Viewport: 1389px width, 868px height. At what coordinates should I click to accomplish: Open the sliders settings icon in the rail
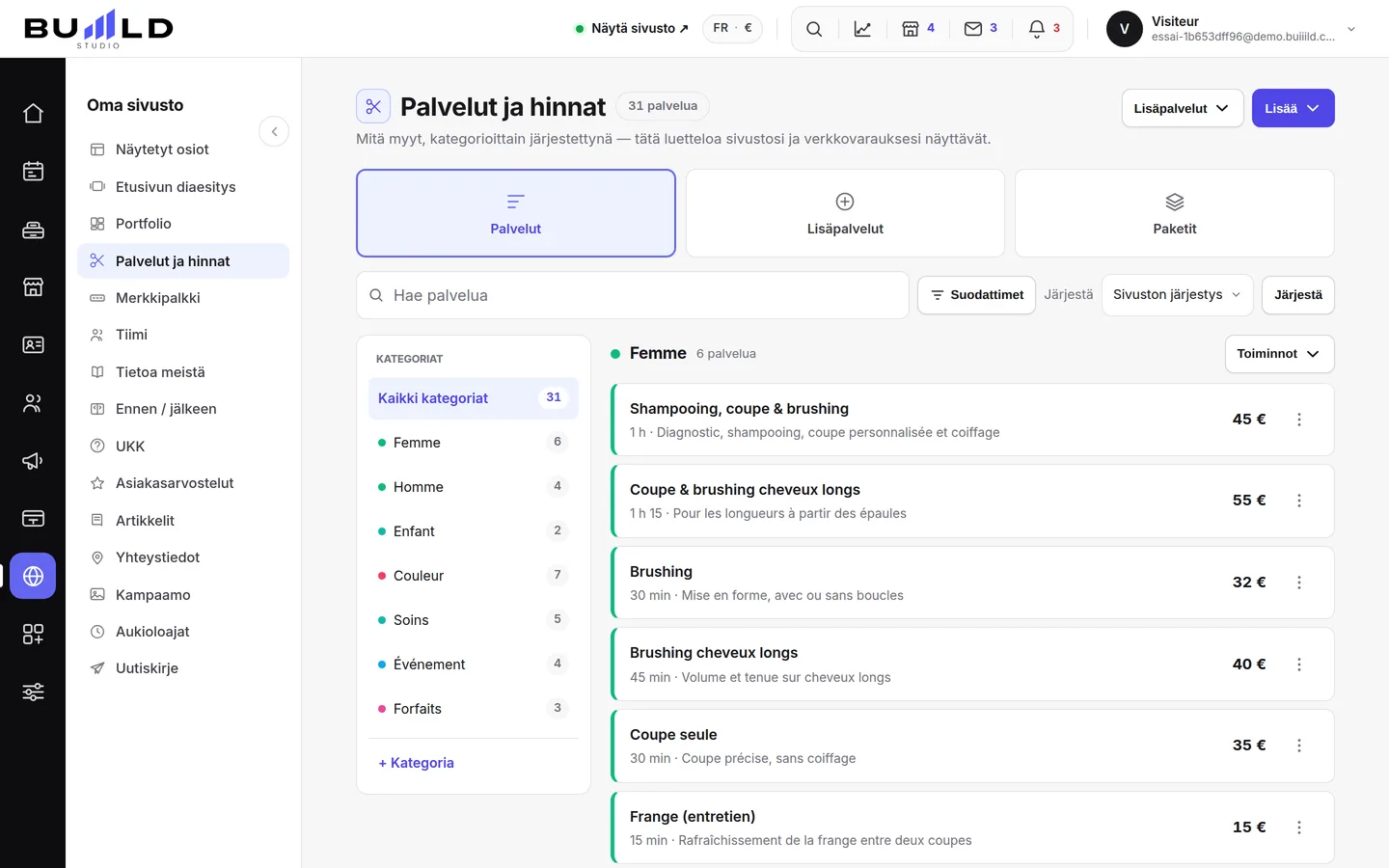pyautogui.click(x=33, y=692)
